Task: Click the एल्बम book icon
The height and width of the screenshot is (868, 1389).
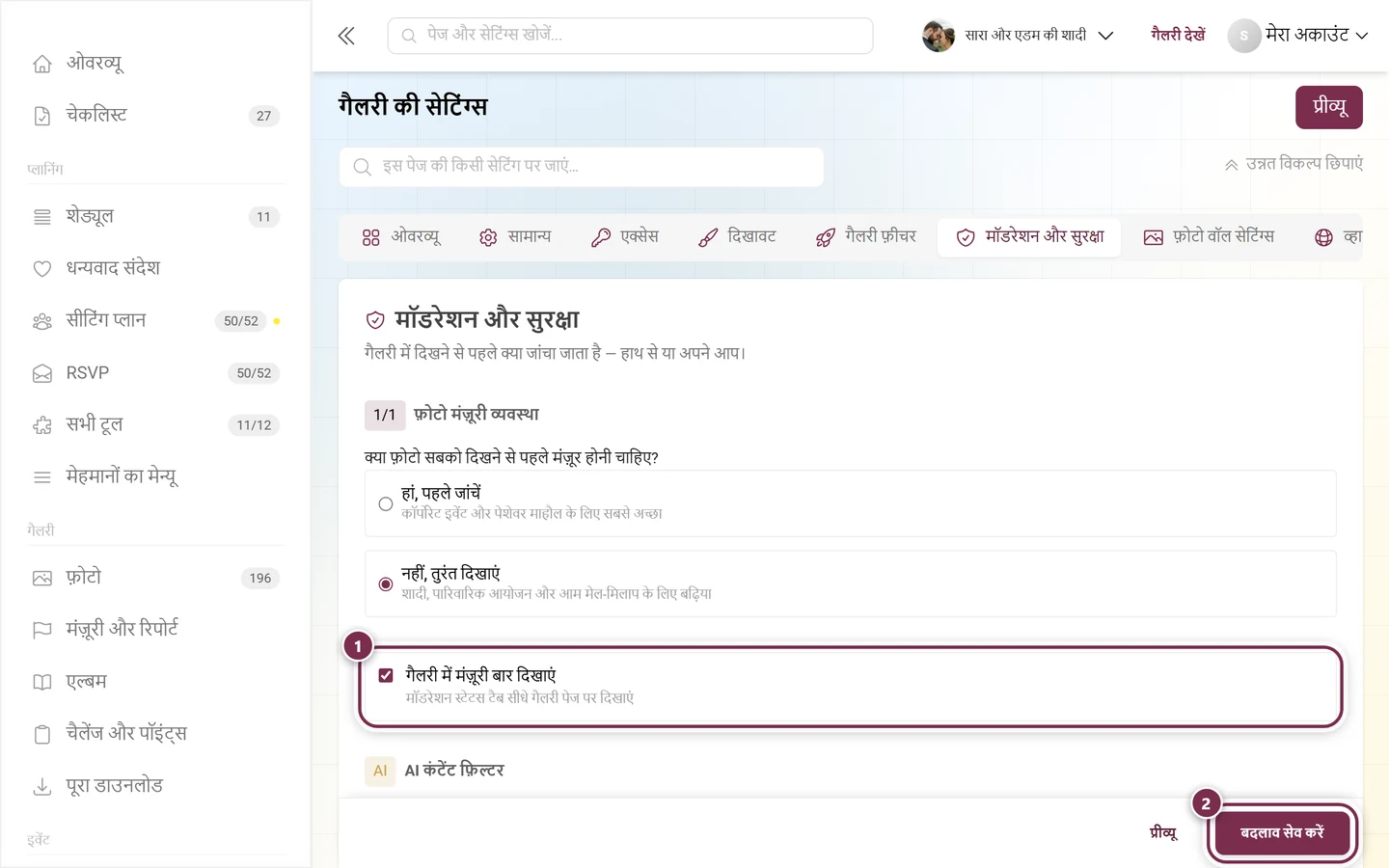Action: [42, 682]
